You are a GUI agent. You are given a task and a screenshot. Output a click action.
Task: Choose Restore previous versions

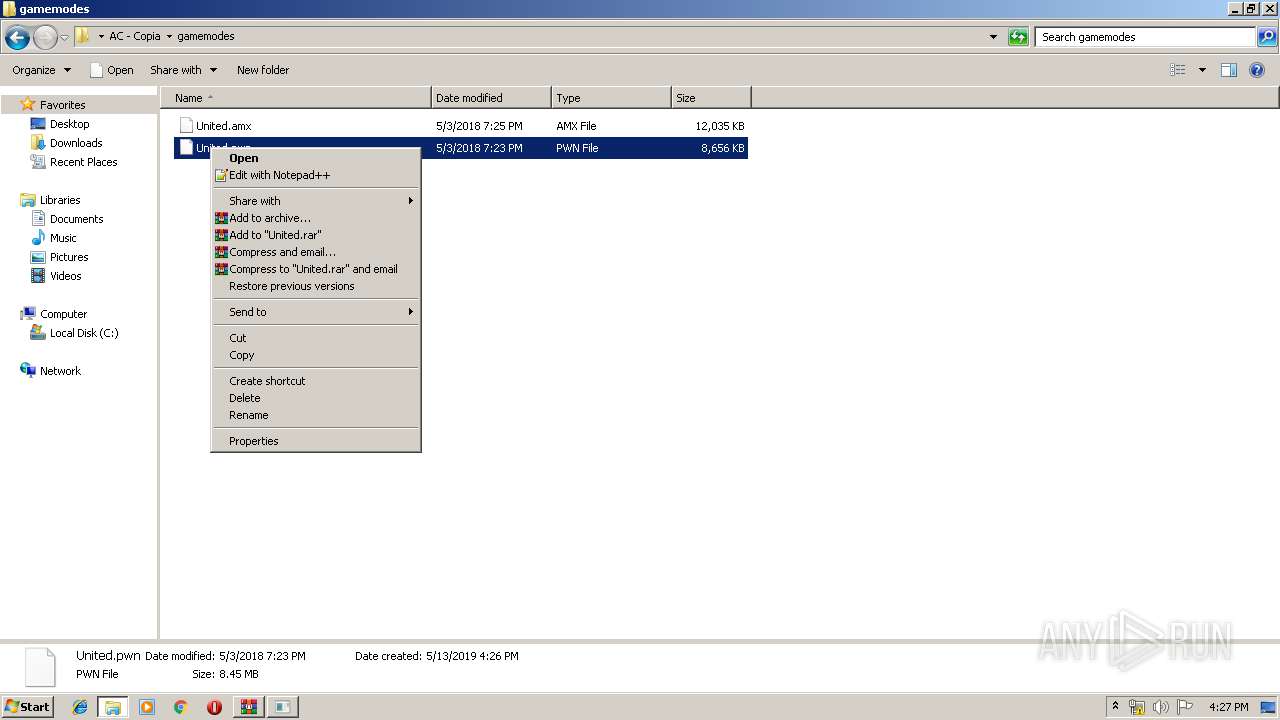point(316,286)
